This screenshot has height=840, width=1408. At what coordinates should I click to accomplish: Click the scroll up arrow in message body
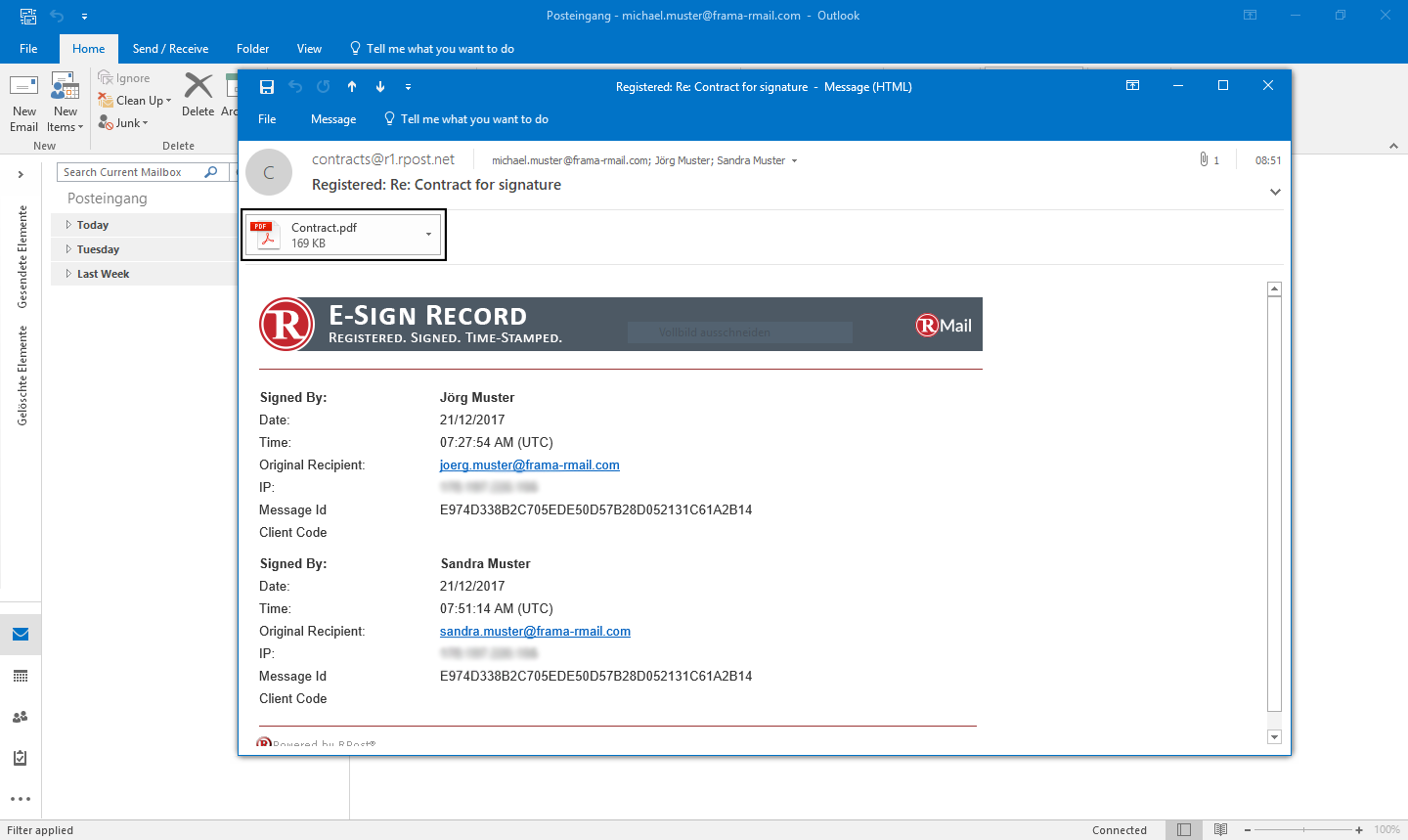tap(1274, 289)
